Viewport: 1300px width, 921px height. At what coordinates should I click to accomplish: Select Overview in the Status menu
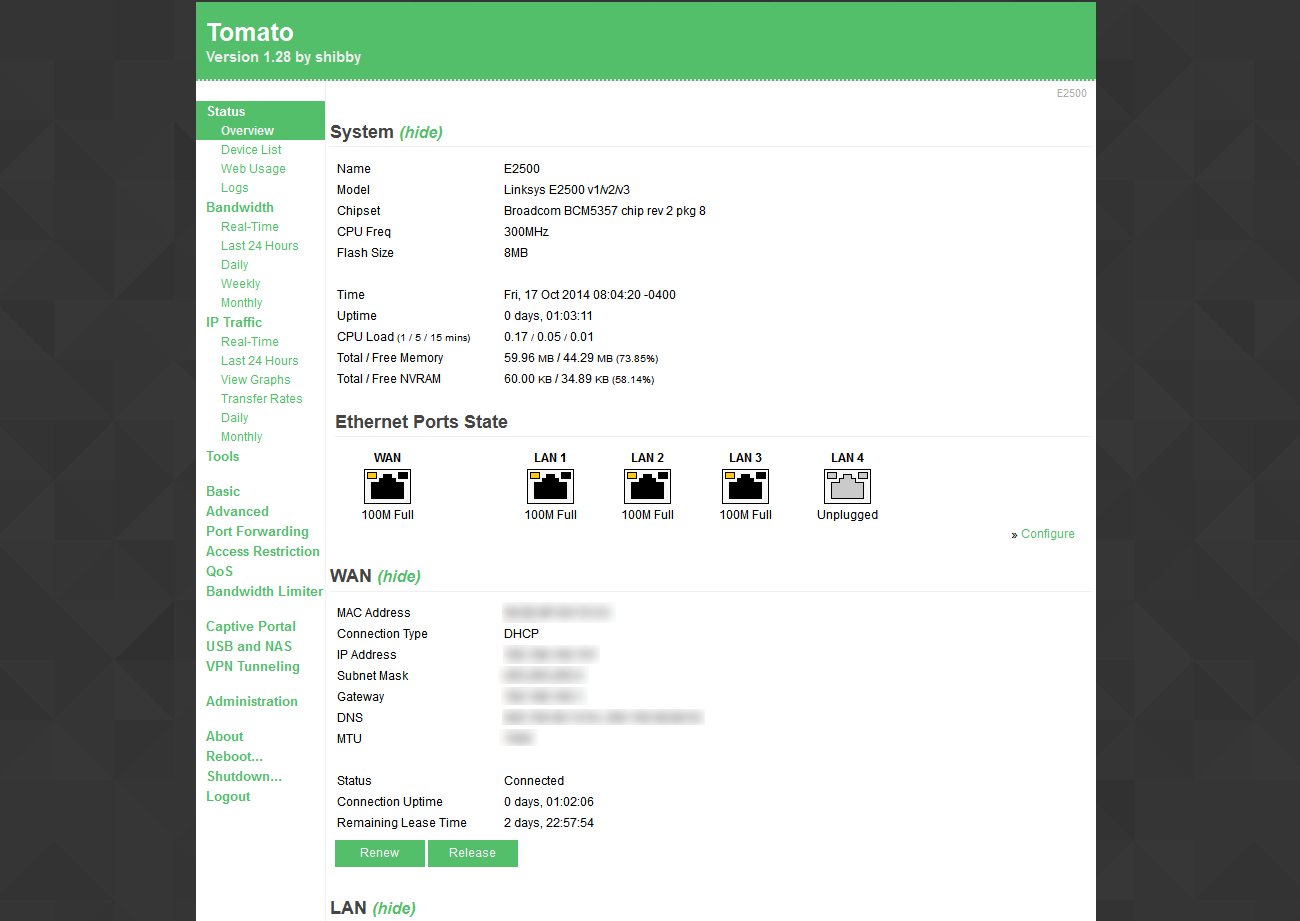(247, 131)
